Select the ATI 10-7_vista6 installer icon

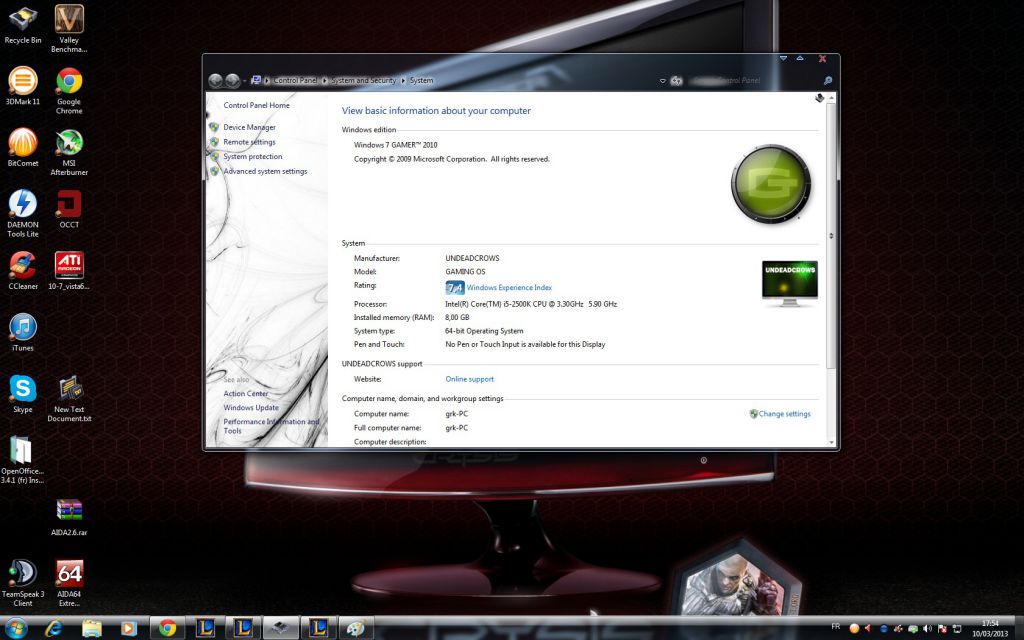tap(69, 270)
